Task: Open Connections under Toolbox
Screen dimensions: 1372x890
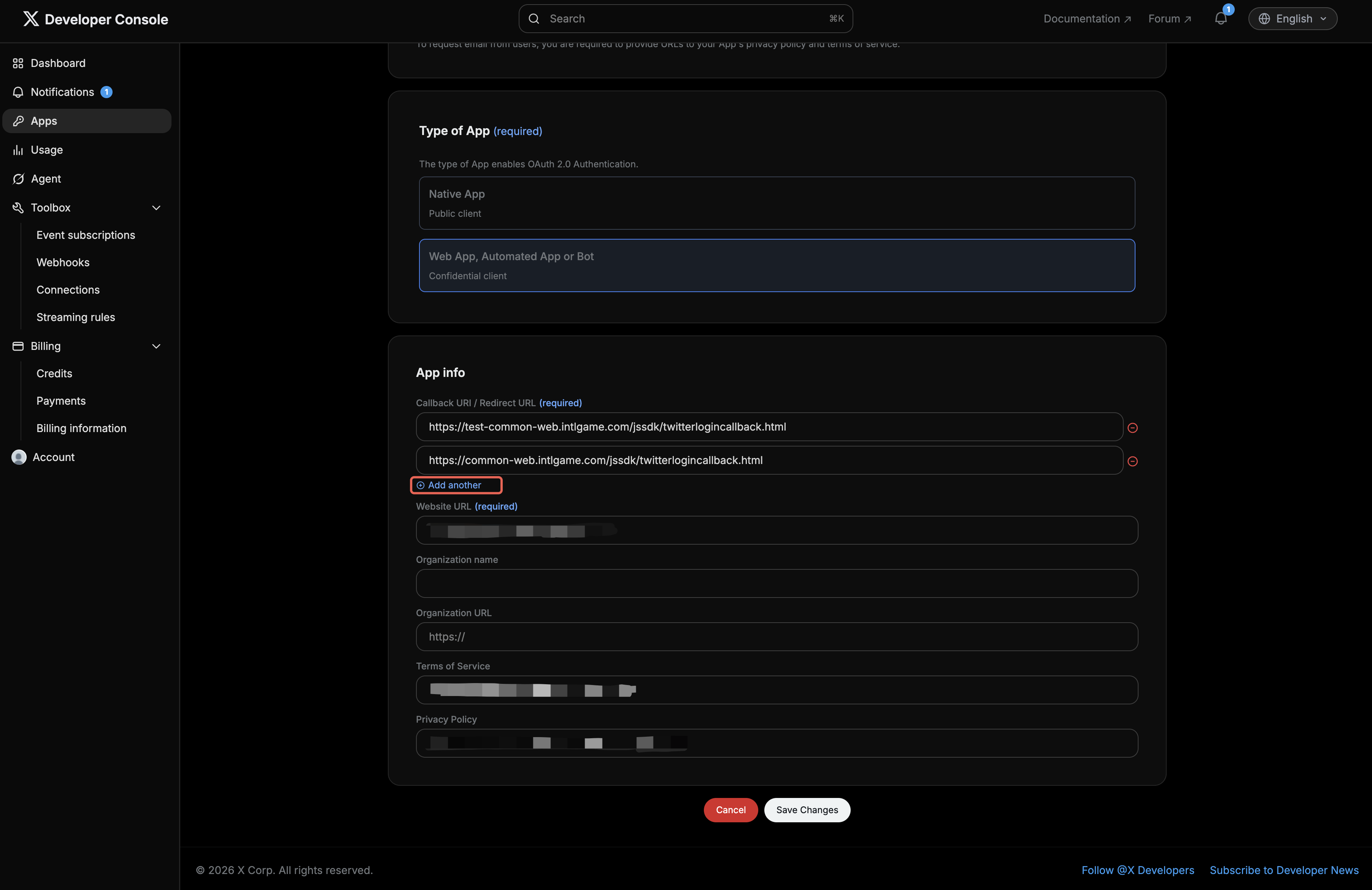Action: [68, 290]
